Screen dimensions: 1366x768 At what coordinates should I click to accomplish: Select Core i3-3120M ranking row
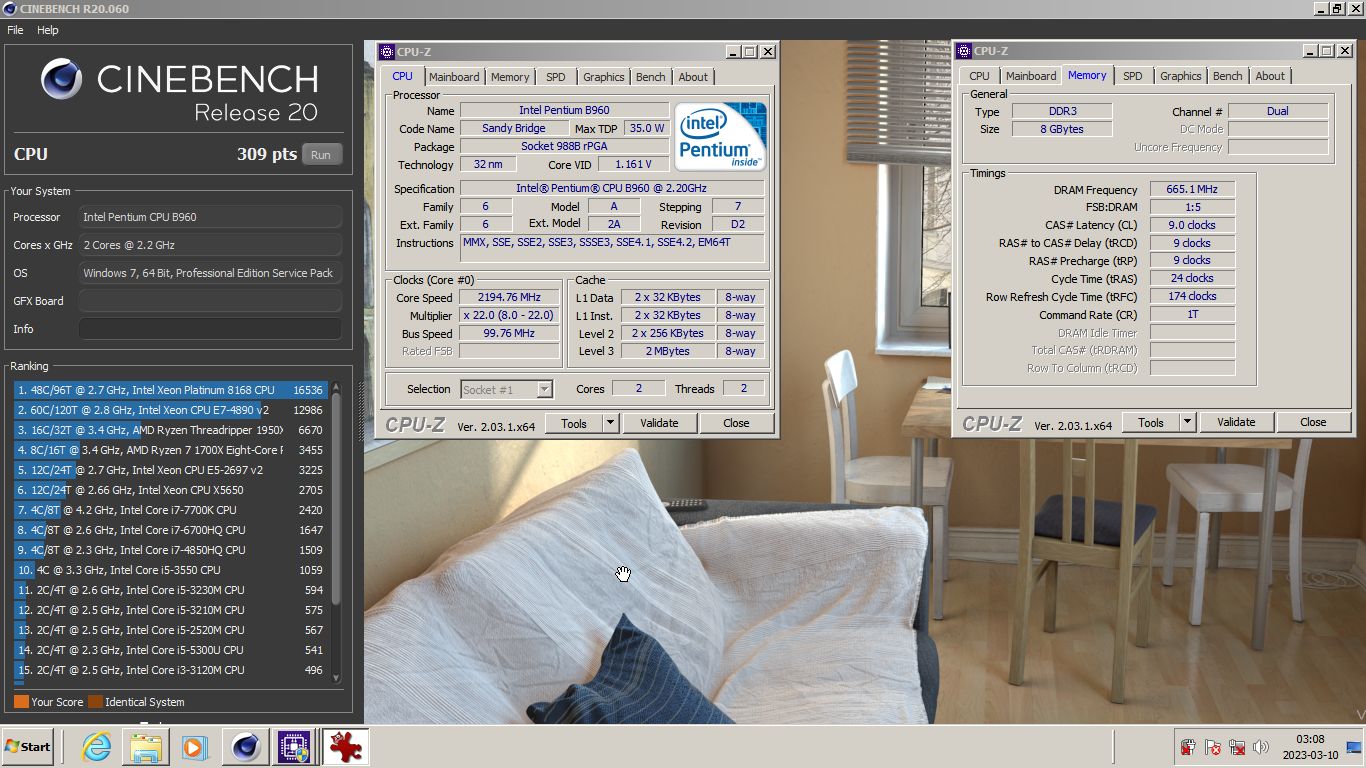coord(170,670)
